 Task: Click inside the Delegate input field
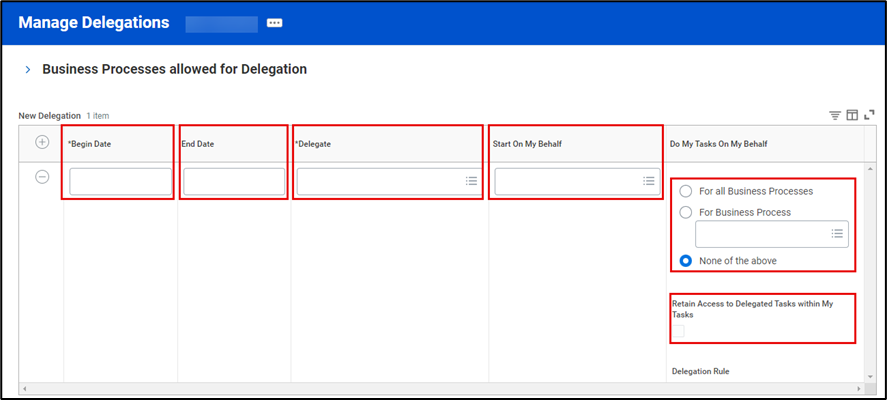point(380,181)
